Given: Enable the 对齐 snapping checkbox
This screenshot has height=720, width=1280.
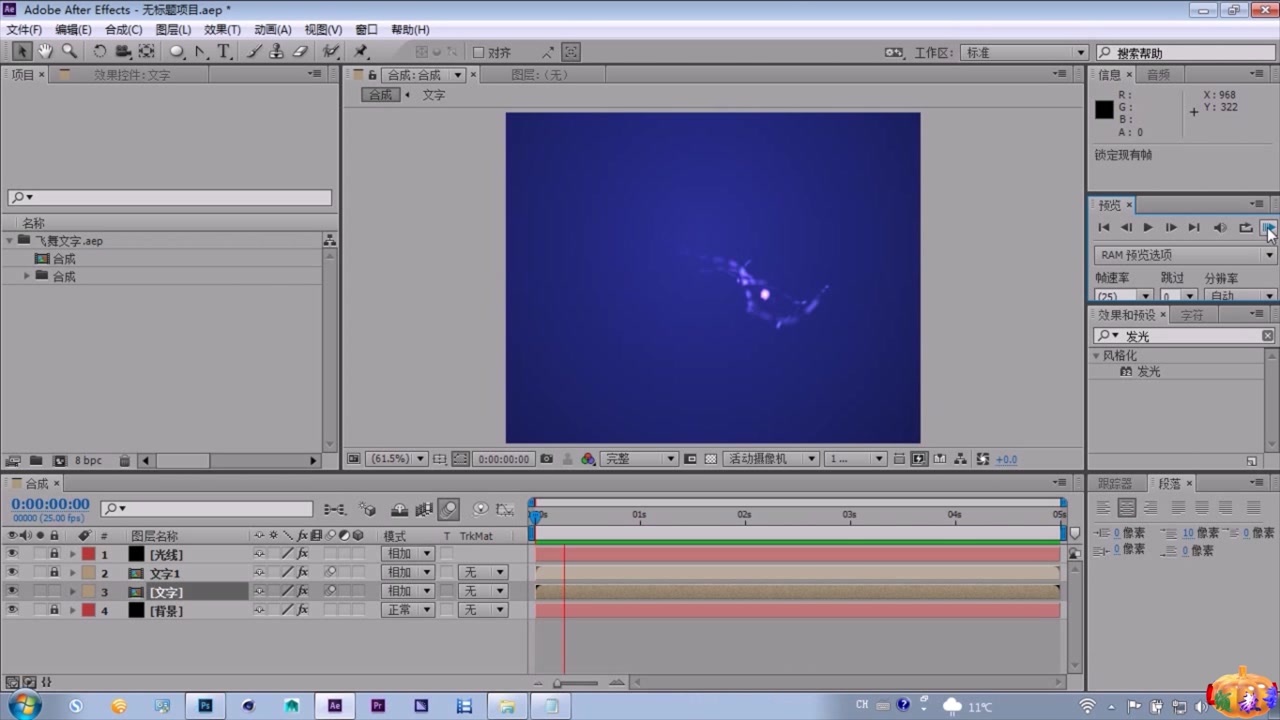Looking at the screenshot, I should point(478,53).
